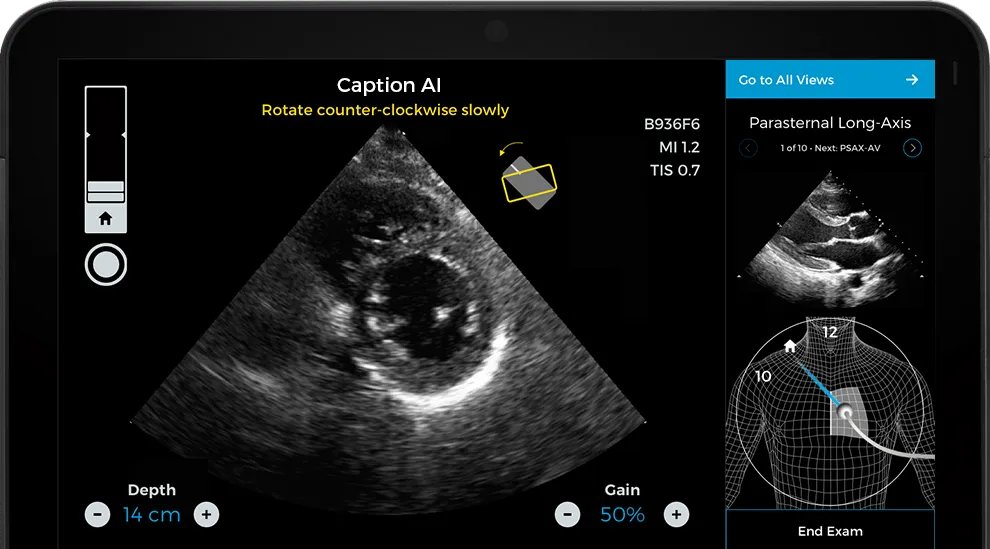Image resolution: width=990 pixels, height=549 pixels.
Task: Go to next view PSAX-AV chevron
Action: [x=912, y=148]
